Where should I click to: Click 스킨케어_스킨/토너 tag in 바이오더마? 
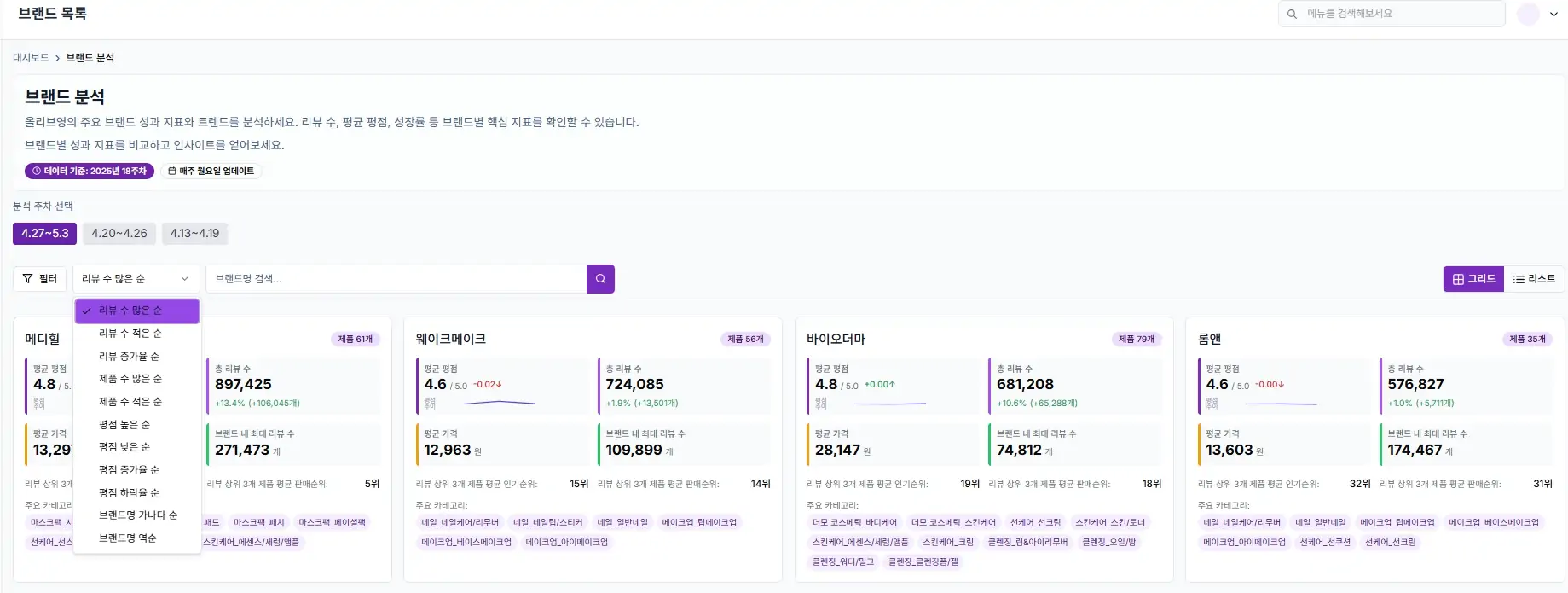coord(1109,522)
